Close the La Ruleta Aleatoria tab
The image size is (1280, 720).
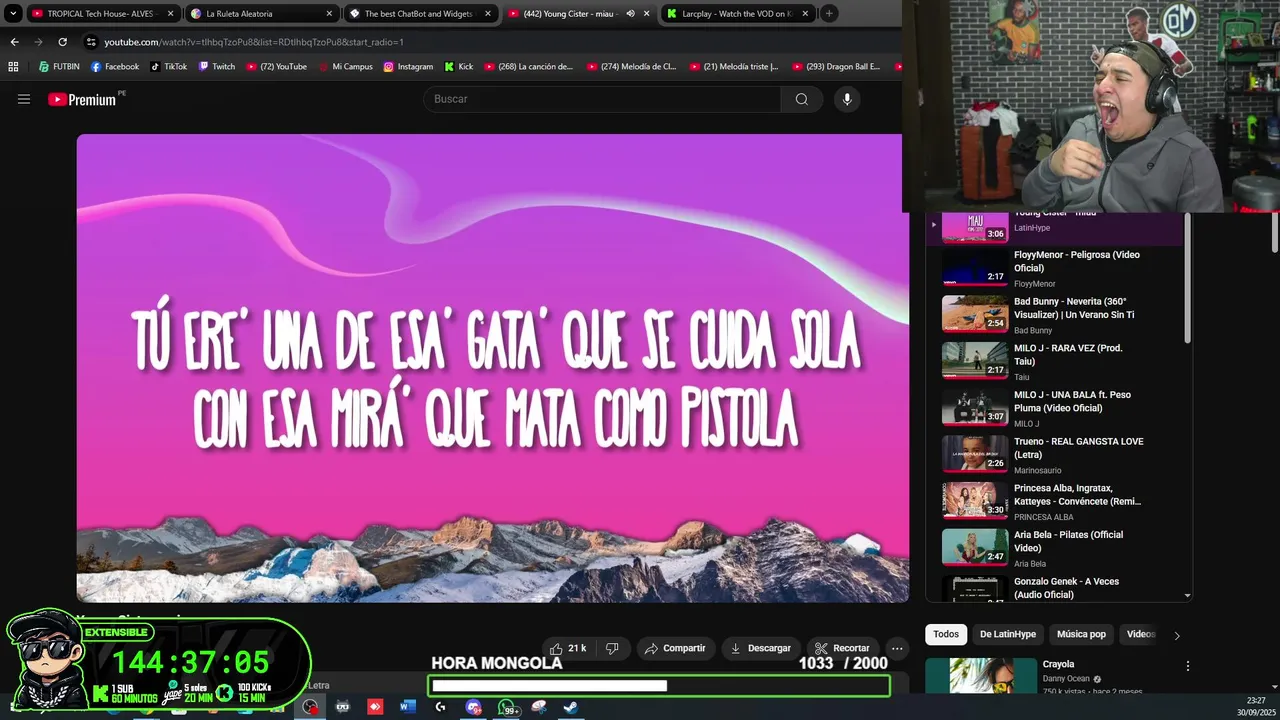coord(329,14)
